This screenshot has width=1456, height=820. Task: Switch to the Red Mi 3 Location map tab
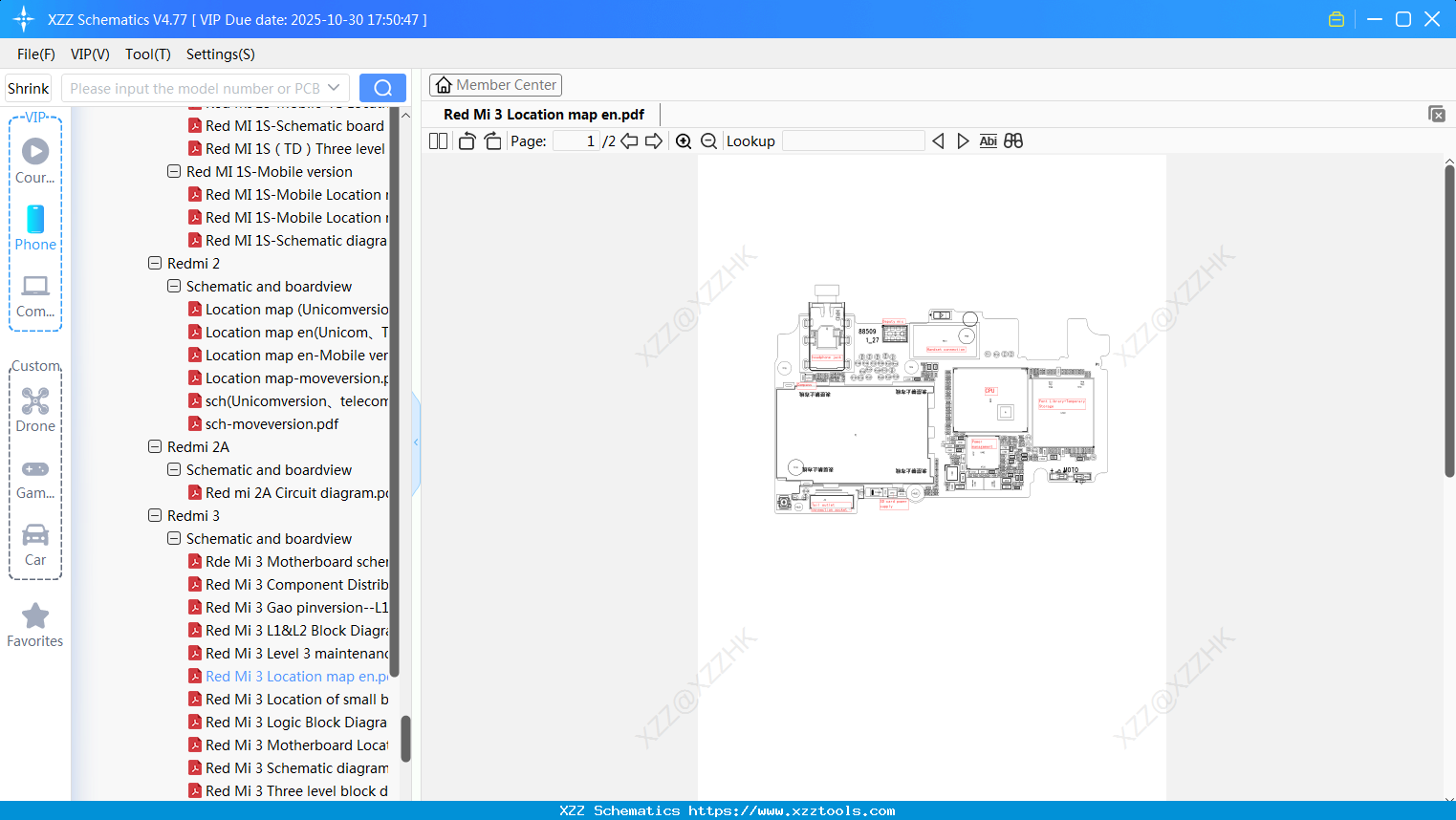542,114
